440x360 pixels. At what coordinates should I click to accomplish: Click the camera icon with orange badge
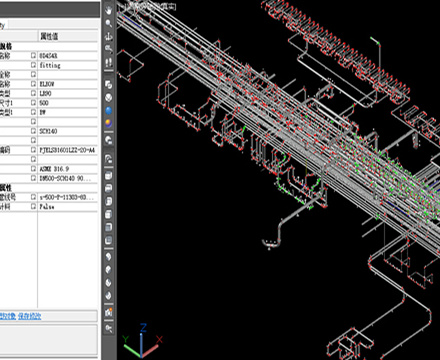click(x=109, y=312)
